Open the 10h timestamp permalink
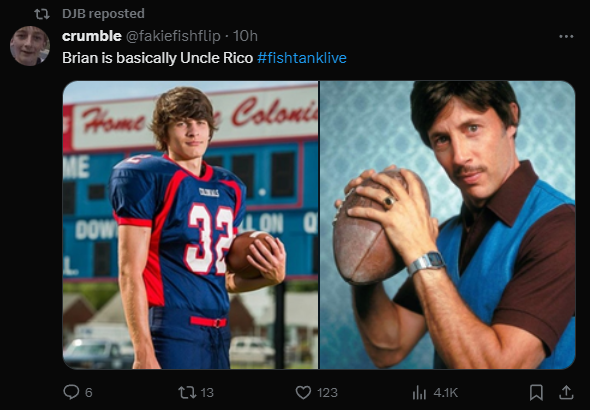Viewport: 590px width, 410px height. pyautogui.click(x=245, y=36)
